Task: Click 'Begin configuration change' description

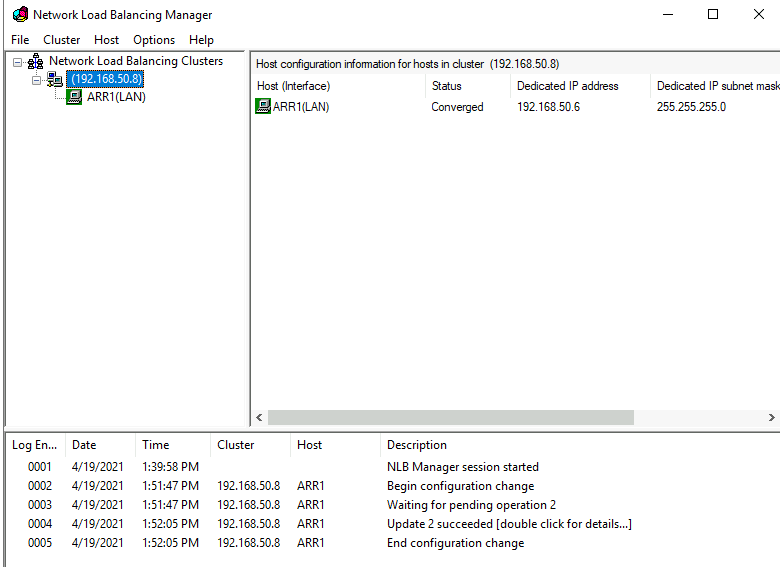Action: click(461, 486)
